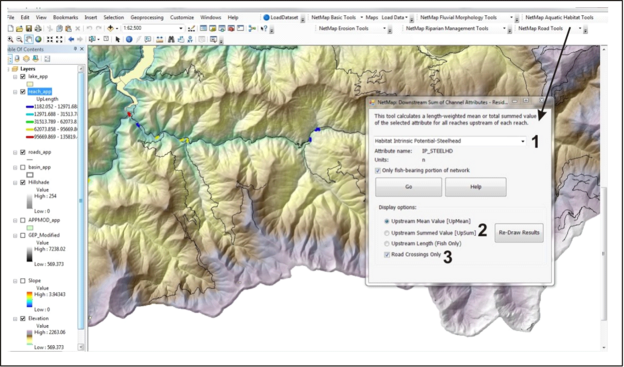Screen dimensions: 624x367
Task: Open NetMap Erosion Tools dropdown
Action: [x=384, y=28]
